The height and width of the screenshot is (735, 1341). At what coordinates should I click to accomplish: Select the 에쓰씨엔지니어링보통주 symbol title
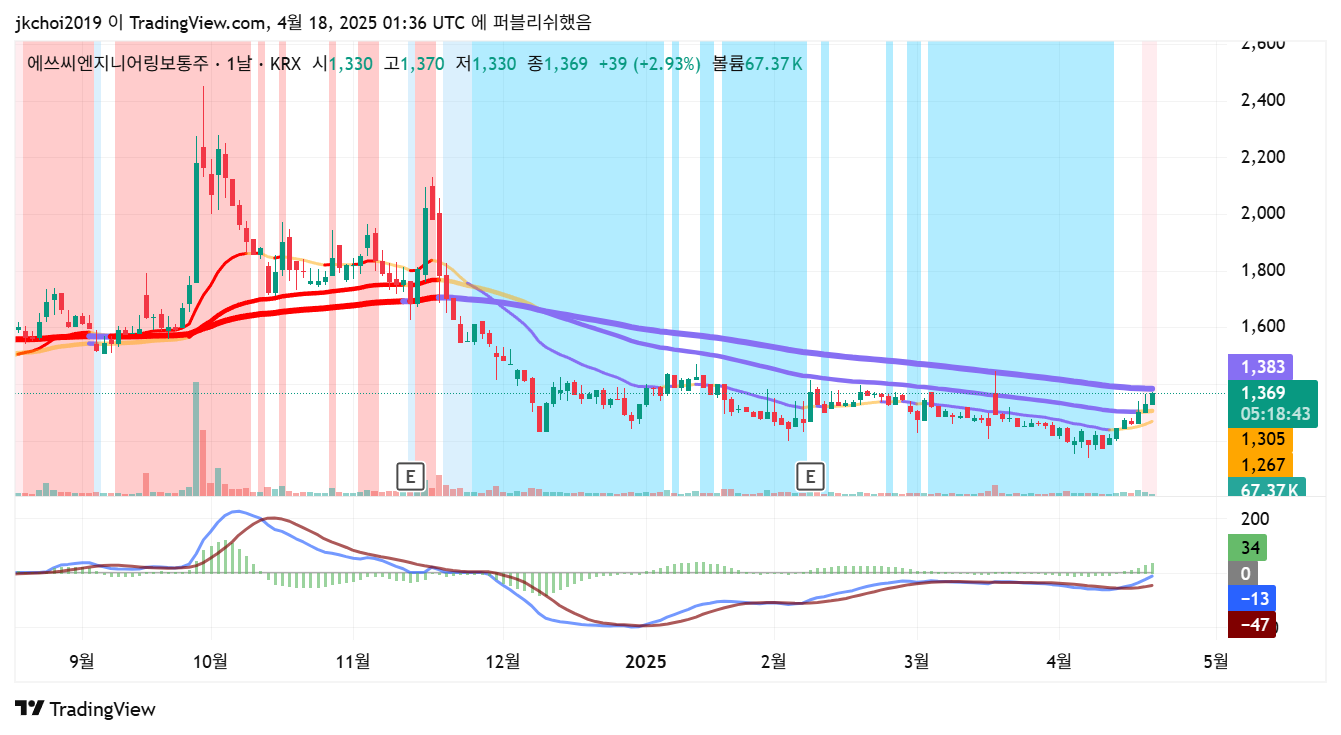(x=118, y=64)
